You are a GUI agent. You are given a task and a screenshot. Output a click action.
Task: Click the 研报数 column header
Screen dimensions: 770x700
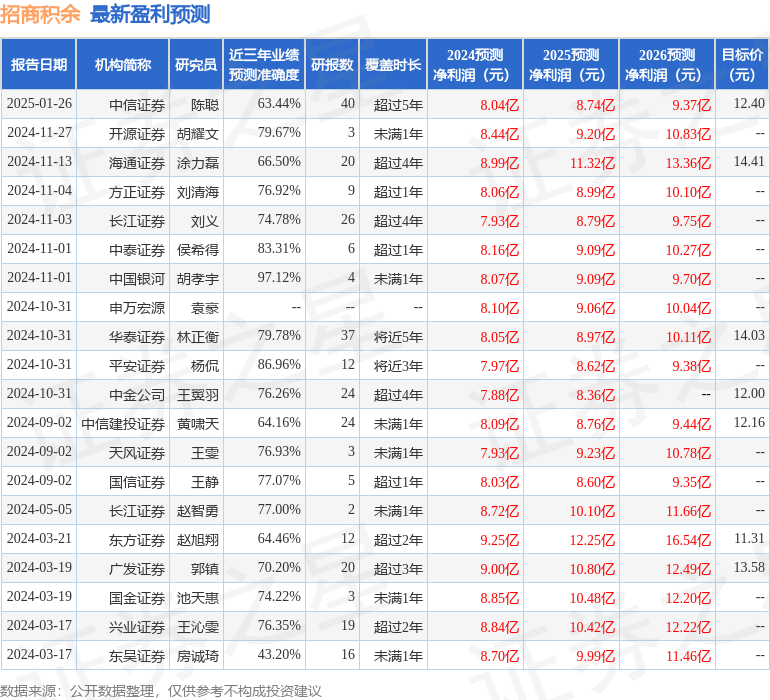pyautogui.click(x=332, y=65)
